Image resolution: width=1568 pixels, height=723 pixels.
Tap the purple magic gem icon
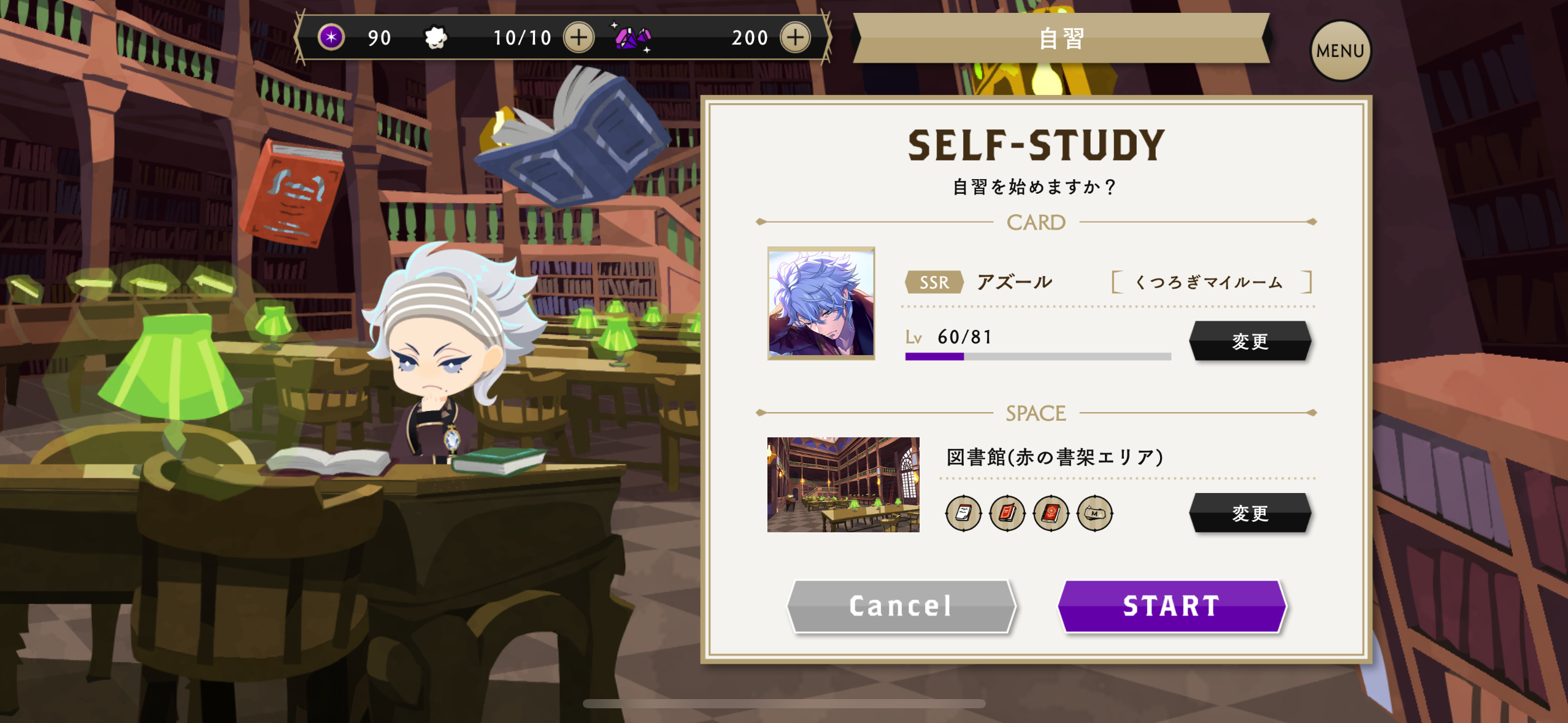[632, 38]
